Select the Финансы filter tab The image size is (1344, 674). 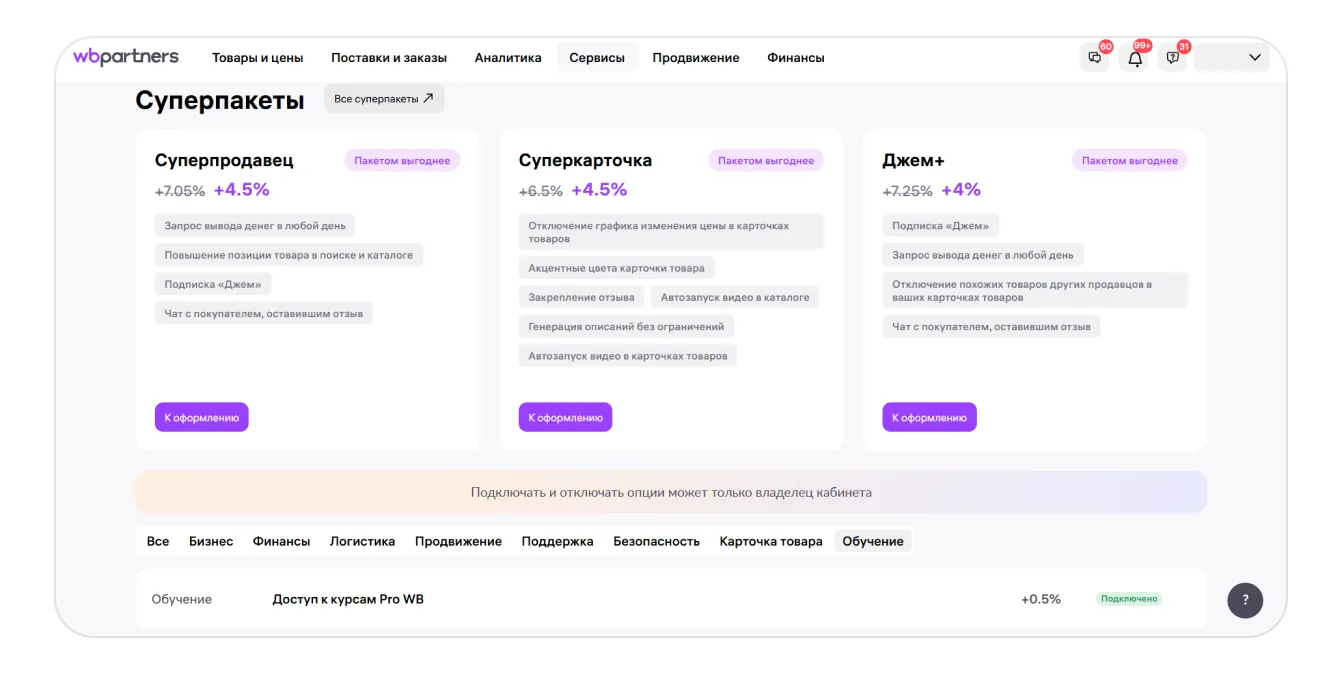point(281,541)
